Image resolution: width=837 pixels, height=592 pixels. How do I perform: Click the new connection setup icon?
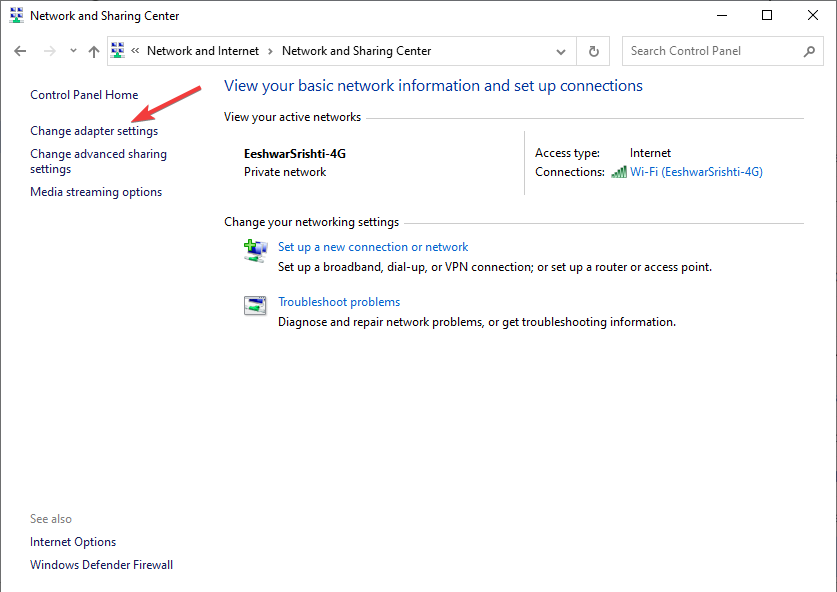click(256, 251)
